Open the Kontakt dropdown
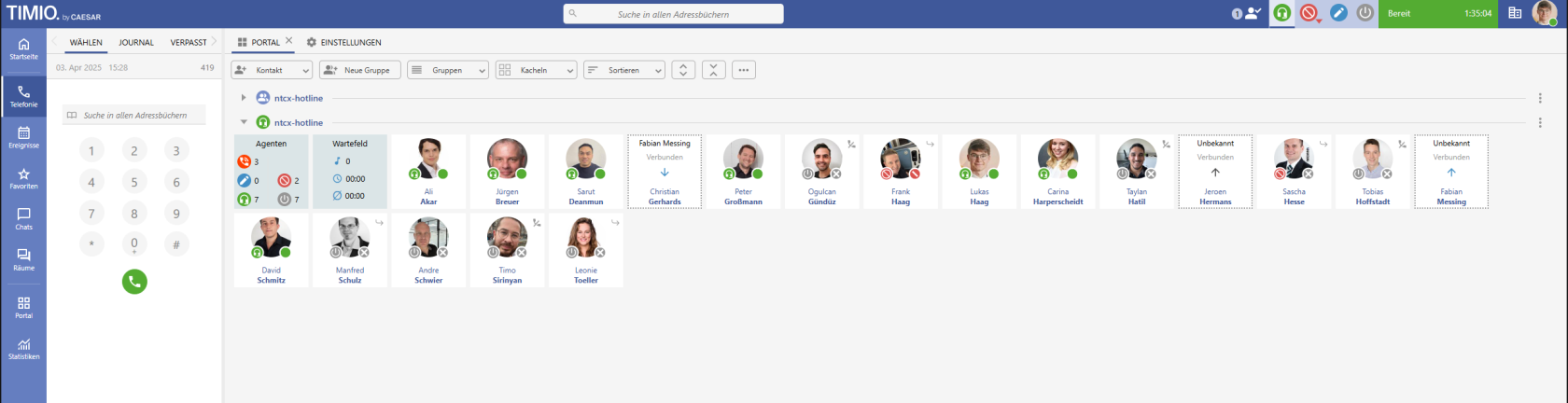Viewport: 1568px width, 403px height. [x=272, y=70]
